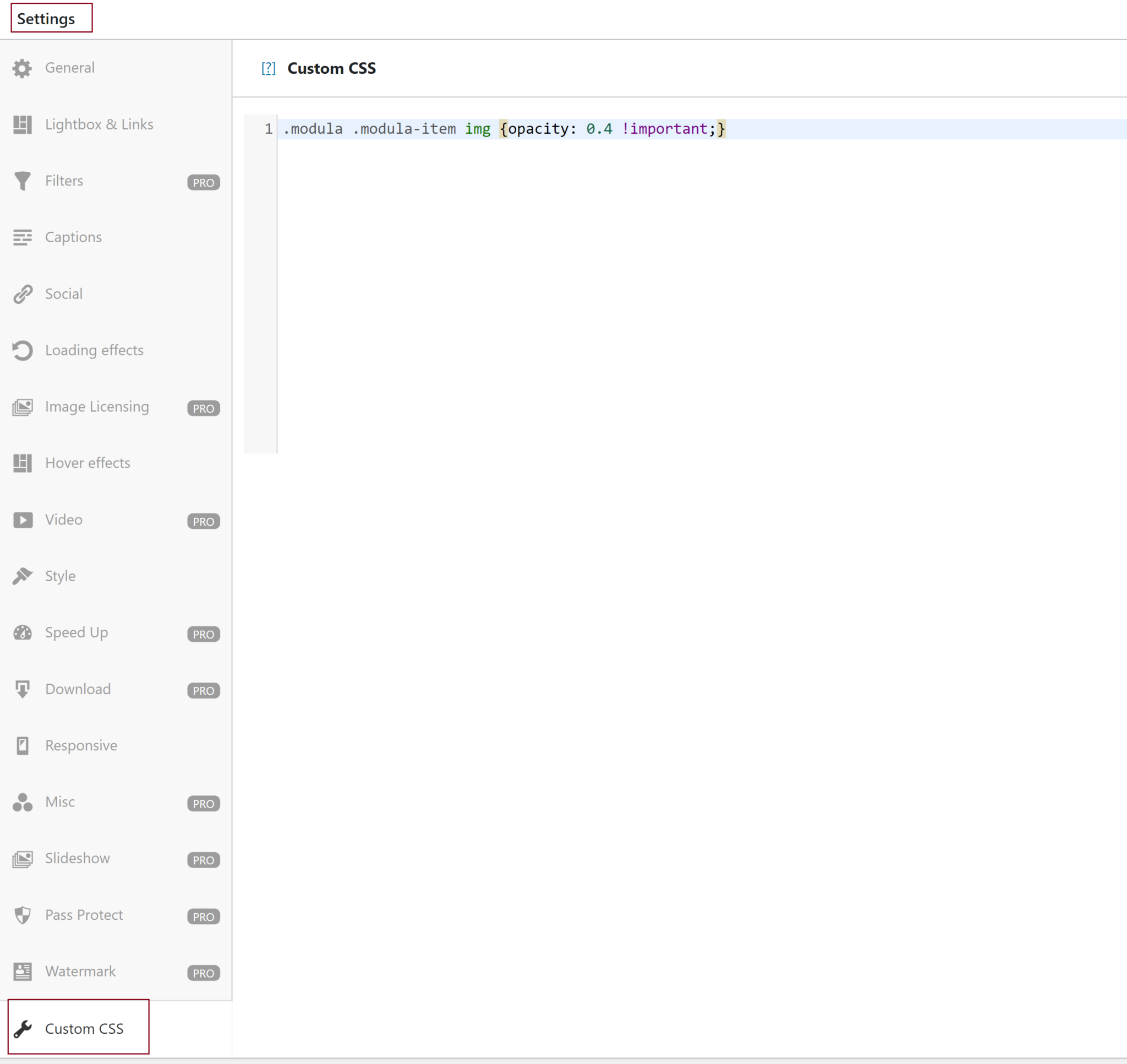Open the Watermark settings section
The image size is (1127, 1064).
click(79, 972)
